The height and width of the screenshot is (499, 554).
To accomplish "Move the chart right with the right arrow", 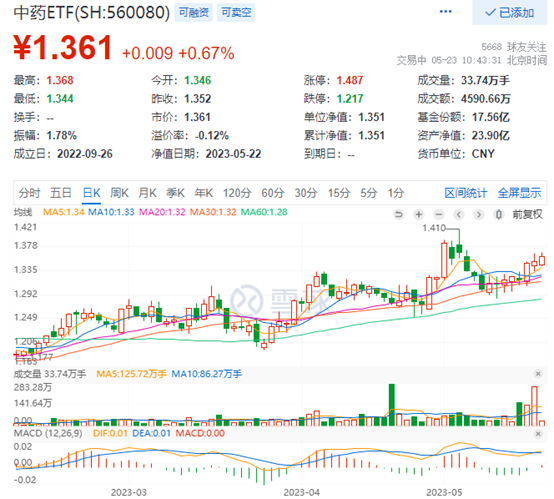I will pos(478,214).
